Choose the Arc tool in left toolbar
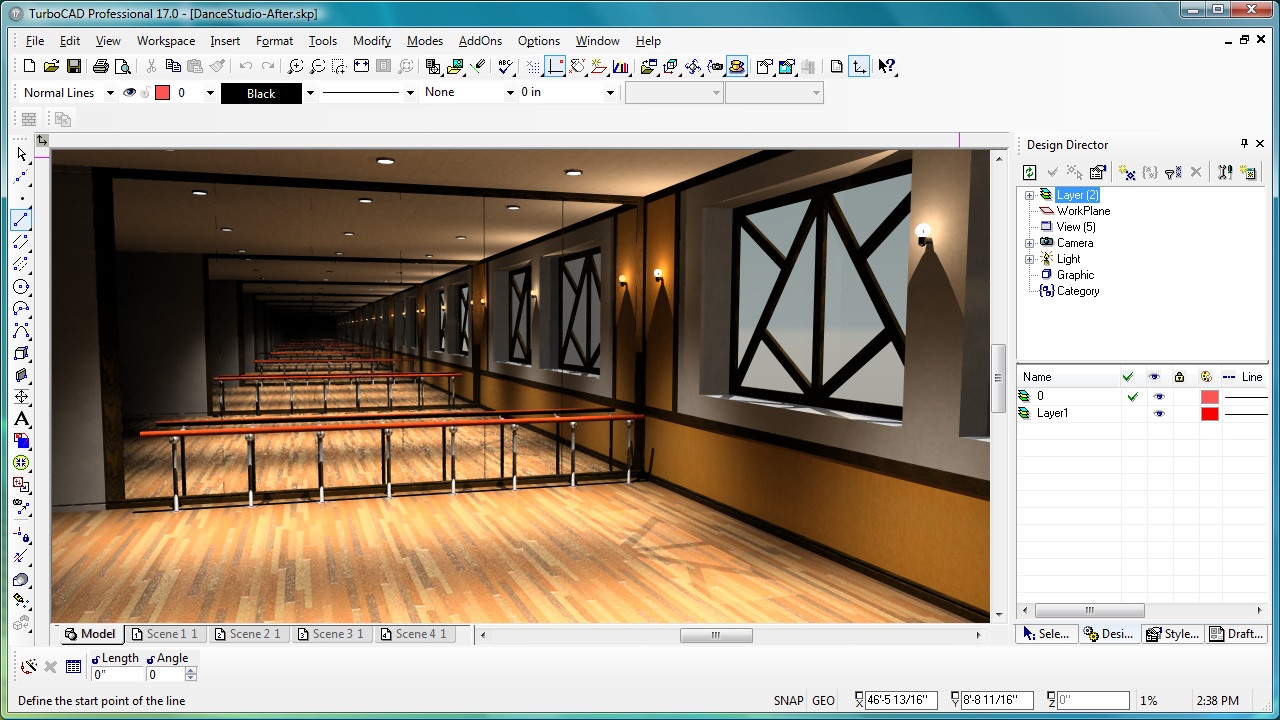The height and width of the screenshot is (720, 1280). (x=22, y=309)
